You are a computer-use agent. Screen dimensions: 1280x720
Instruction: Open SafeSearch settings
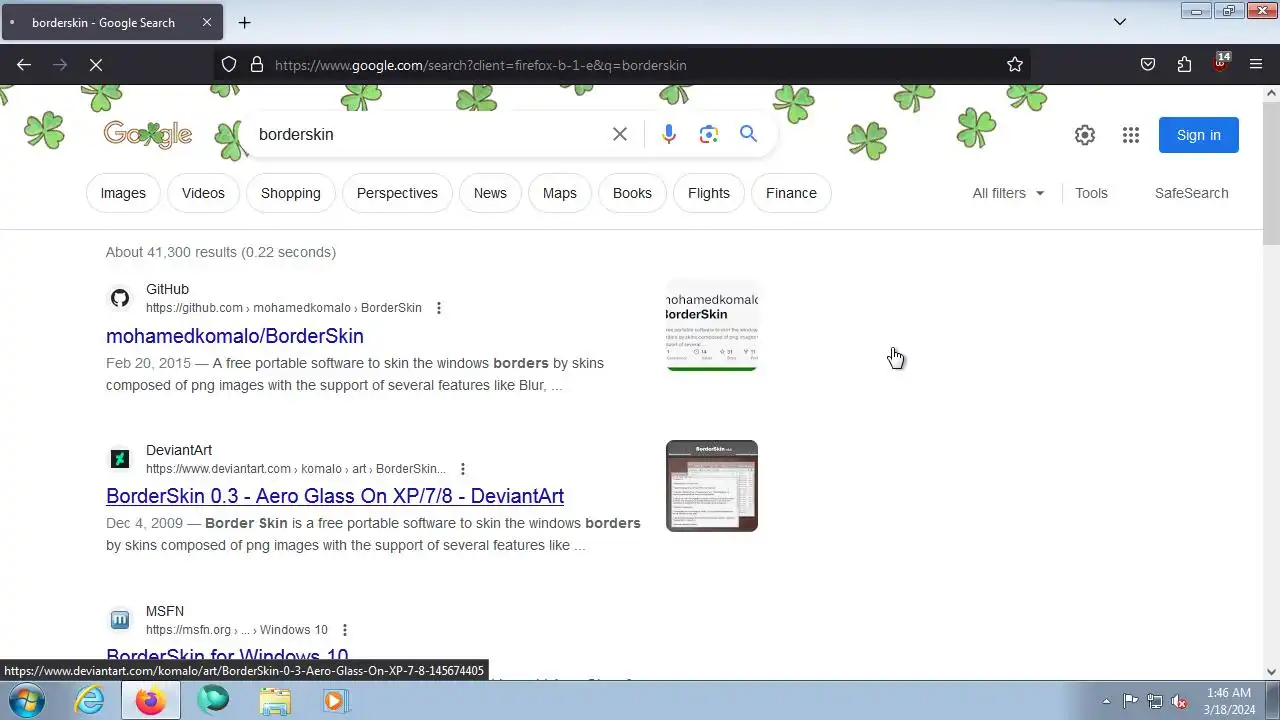click(x=1191, y=193)
